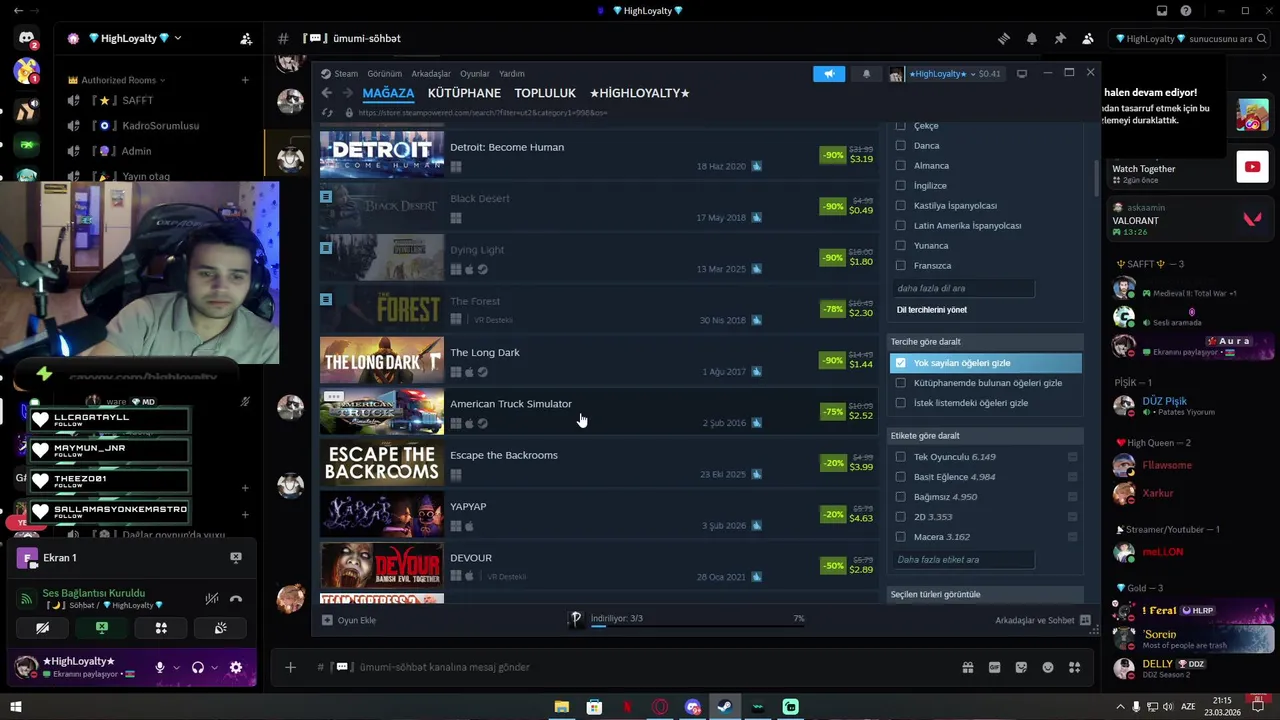Check the Bağımsız tag checkbox
The height and width of the screenshot is (720, 1280).
(900, 497)
